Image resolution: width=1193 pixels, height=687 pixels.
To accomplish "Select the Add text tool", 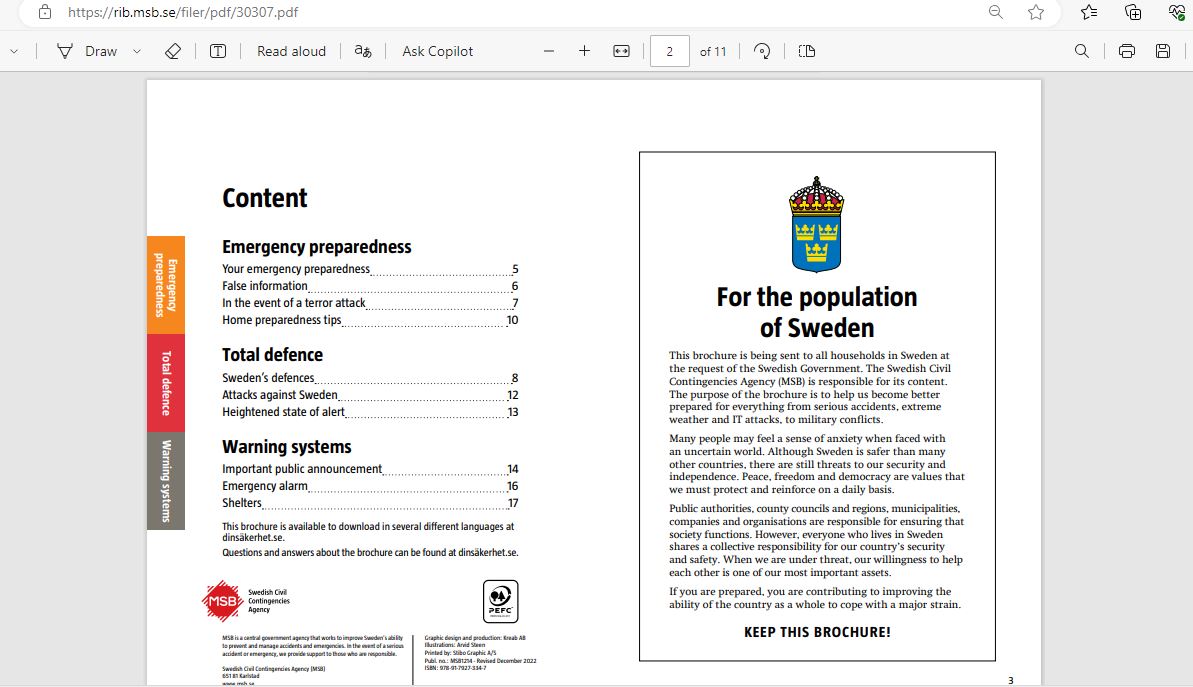I will (x=218, y=51).
